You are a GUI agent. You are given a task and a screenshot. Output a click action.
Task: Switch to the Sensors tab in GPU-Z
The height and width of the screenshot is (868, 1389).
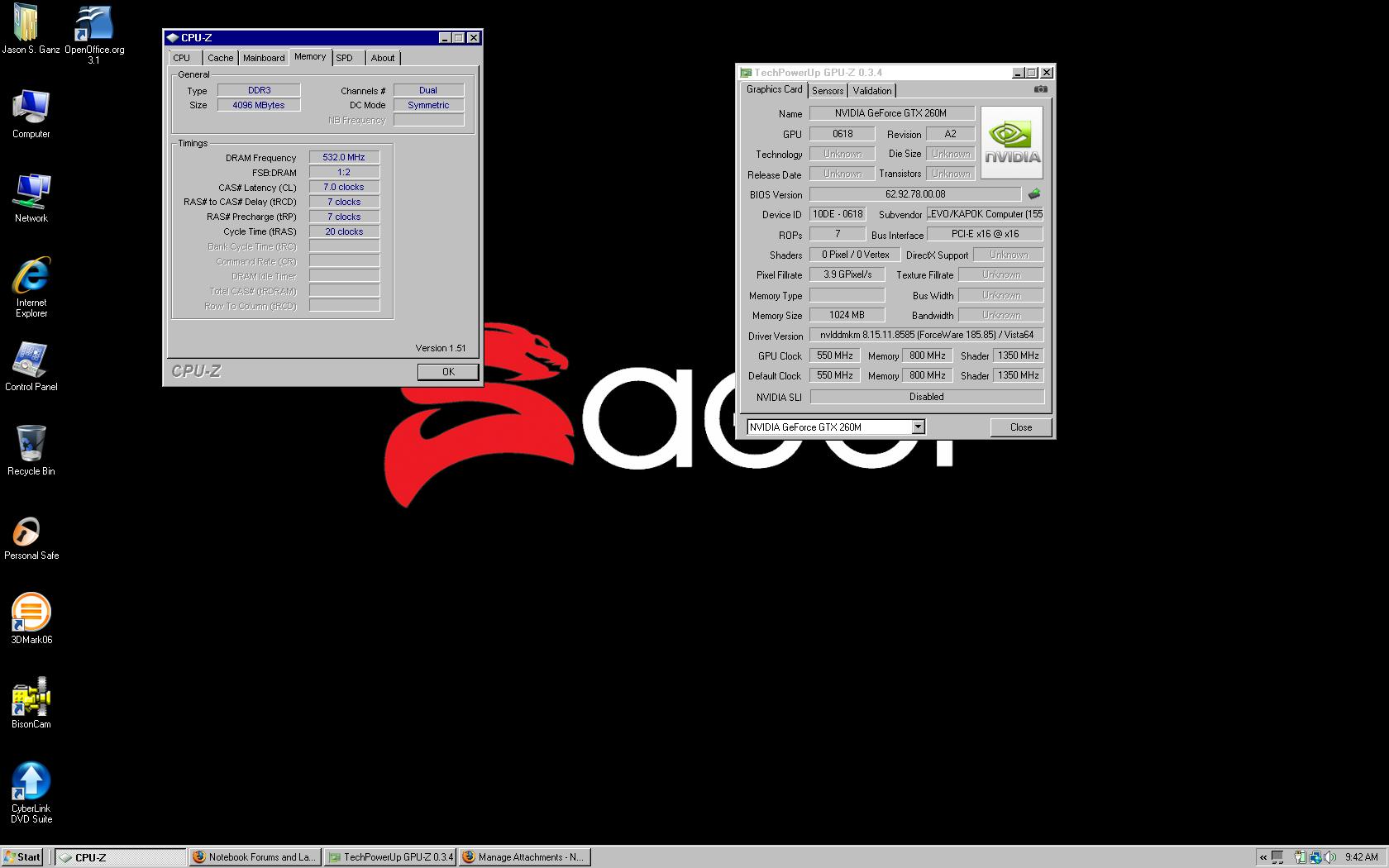pos(828,91)
